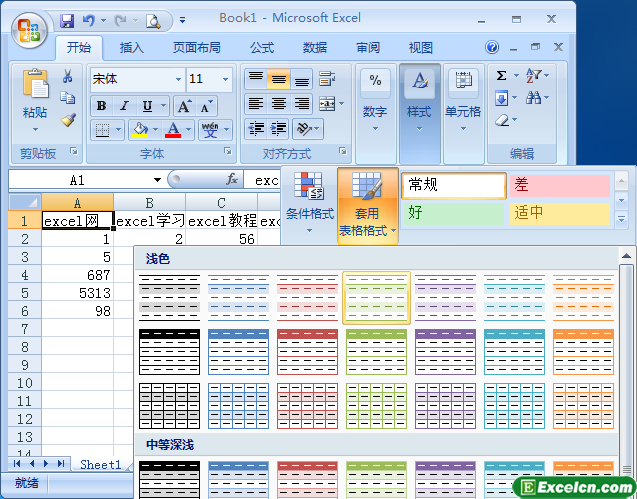Apply yellow fill color bucket
Screen dimensions: 637x499
[140, 130]
